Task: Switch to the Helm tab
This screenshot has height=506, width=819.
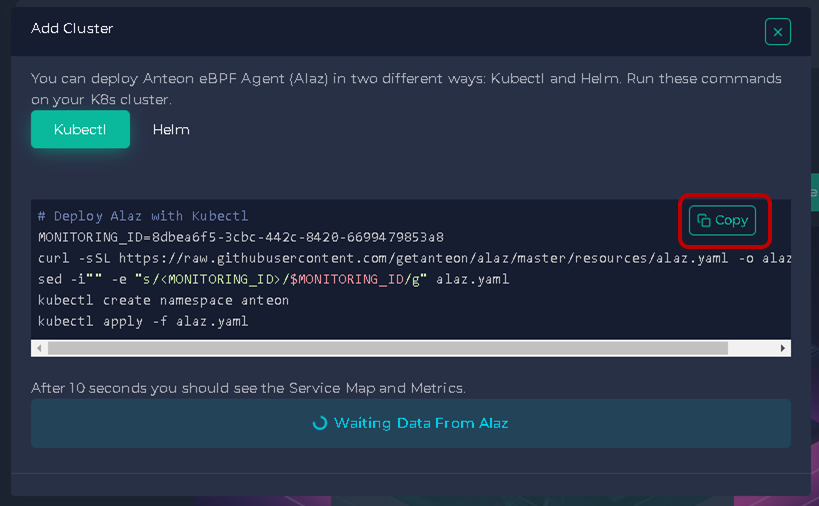Action: (171, 130)
